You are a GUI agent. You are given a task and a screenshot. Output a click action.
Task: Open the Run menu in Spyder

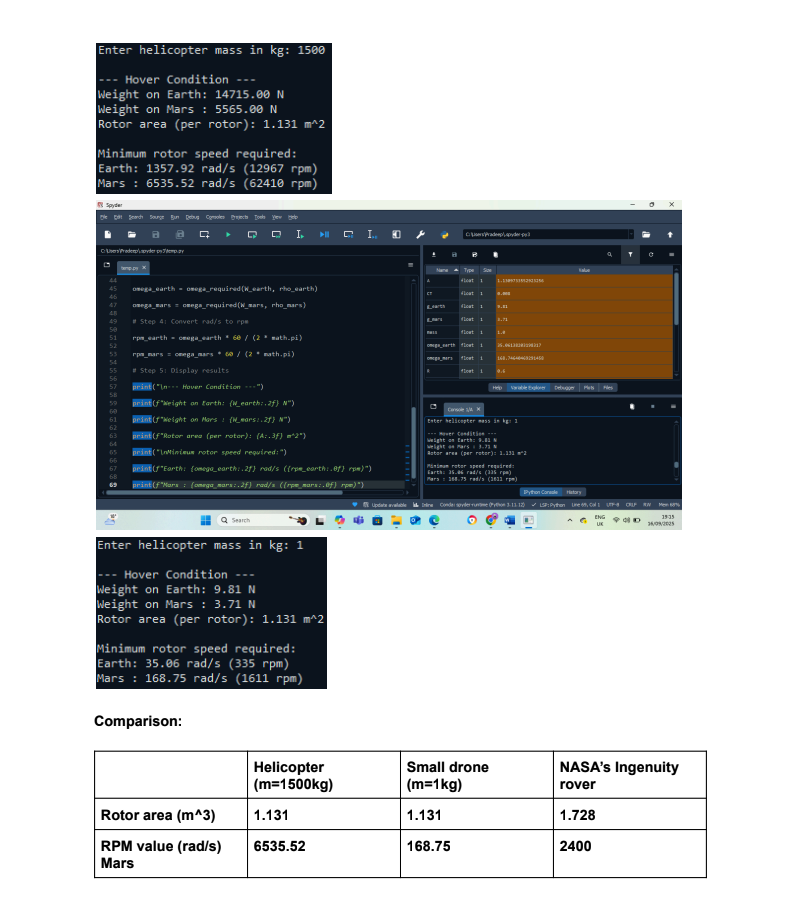tap(174, 217)
